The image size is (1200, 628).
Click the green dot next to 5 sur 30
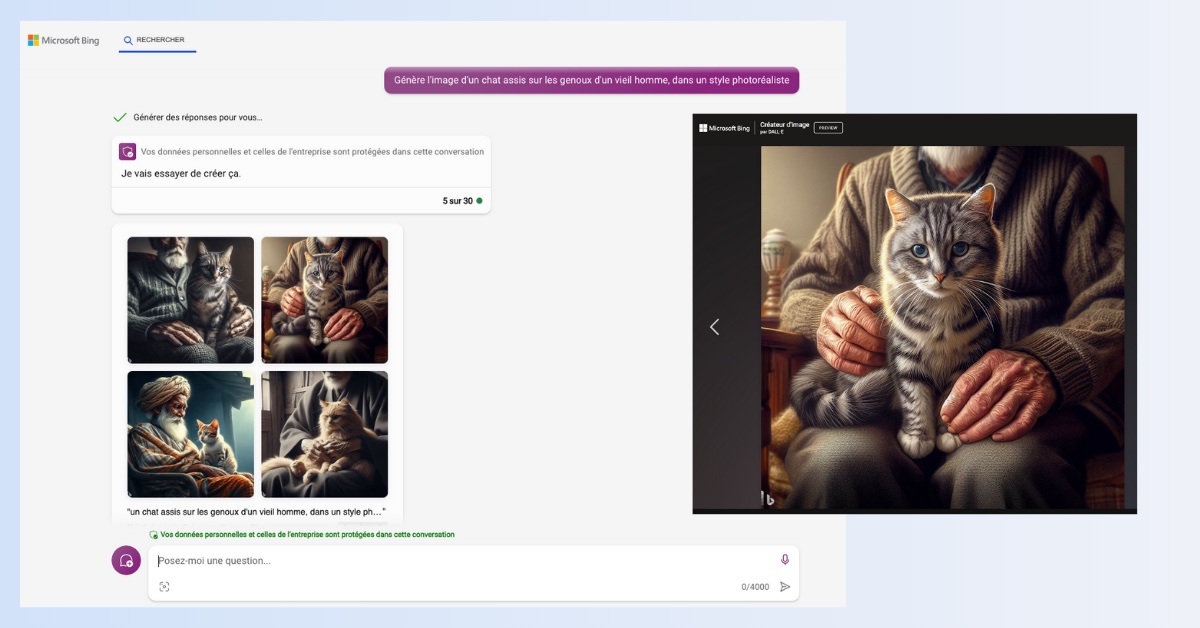tap(479, 201)
